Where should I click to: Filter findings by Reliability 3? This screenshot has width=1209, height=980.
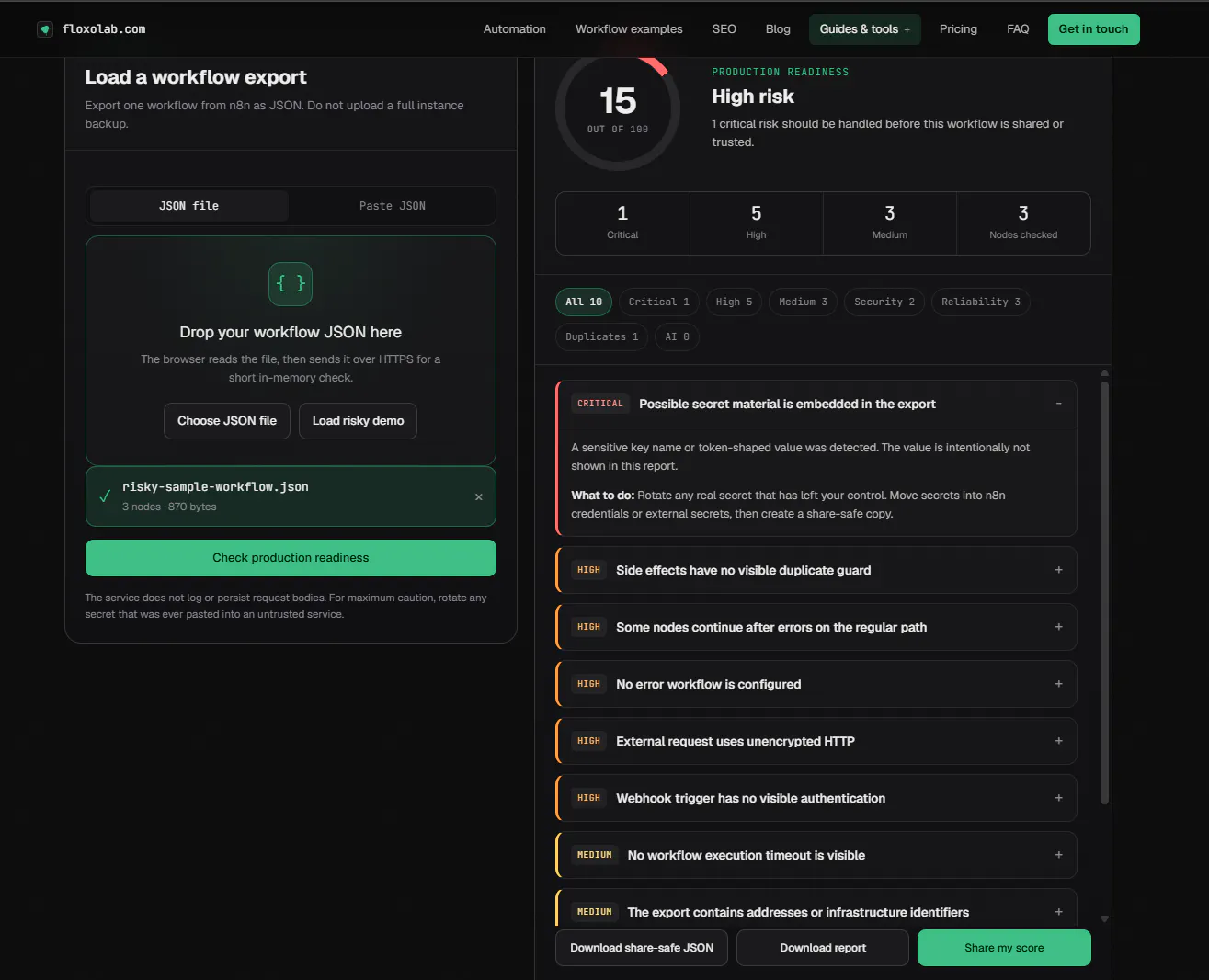981,302
